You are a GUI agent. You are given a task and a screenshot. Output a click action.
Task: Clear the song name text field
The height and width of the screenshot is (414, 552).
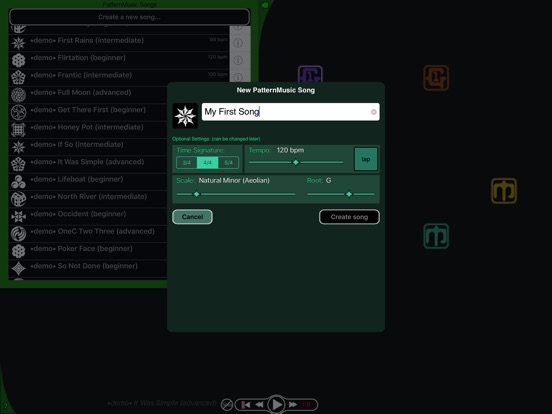[x=374, y=112]
